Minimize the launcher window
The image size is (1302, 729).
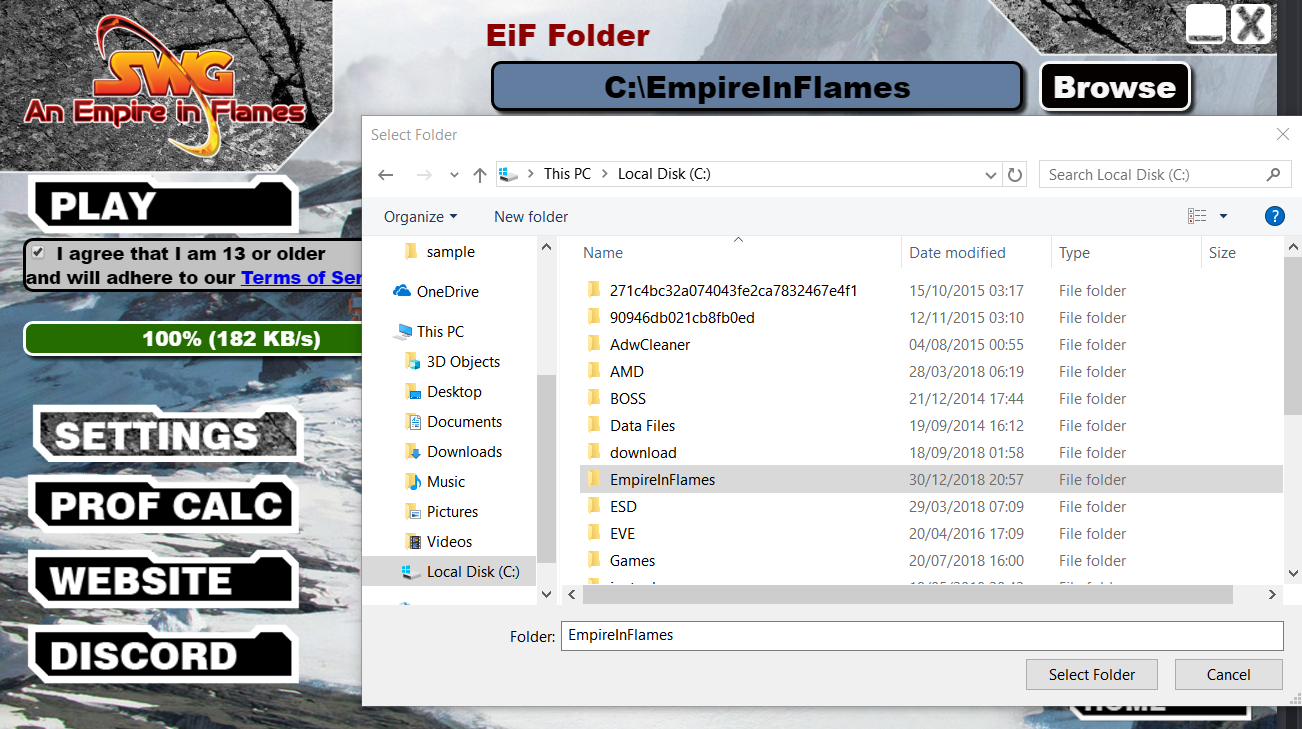point(1206,23)
